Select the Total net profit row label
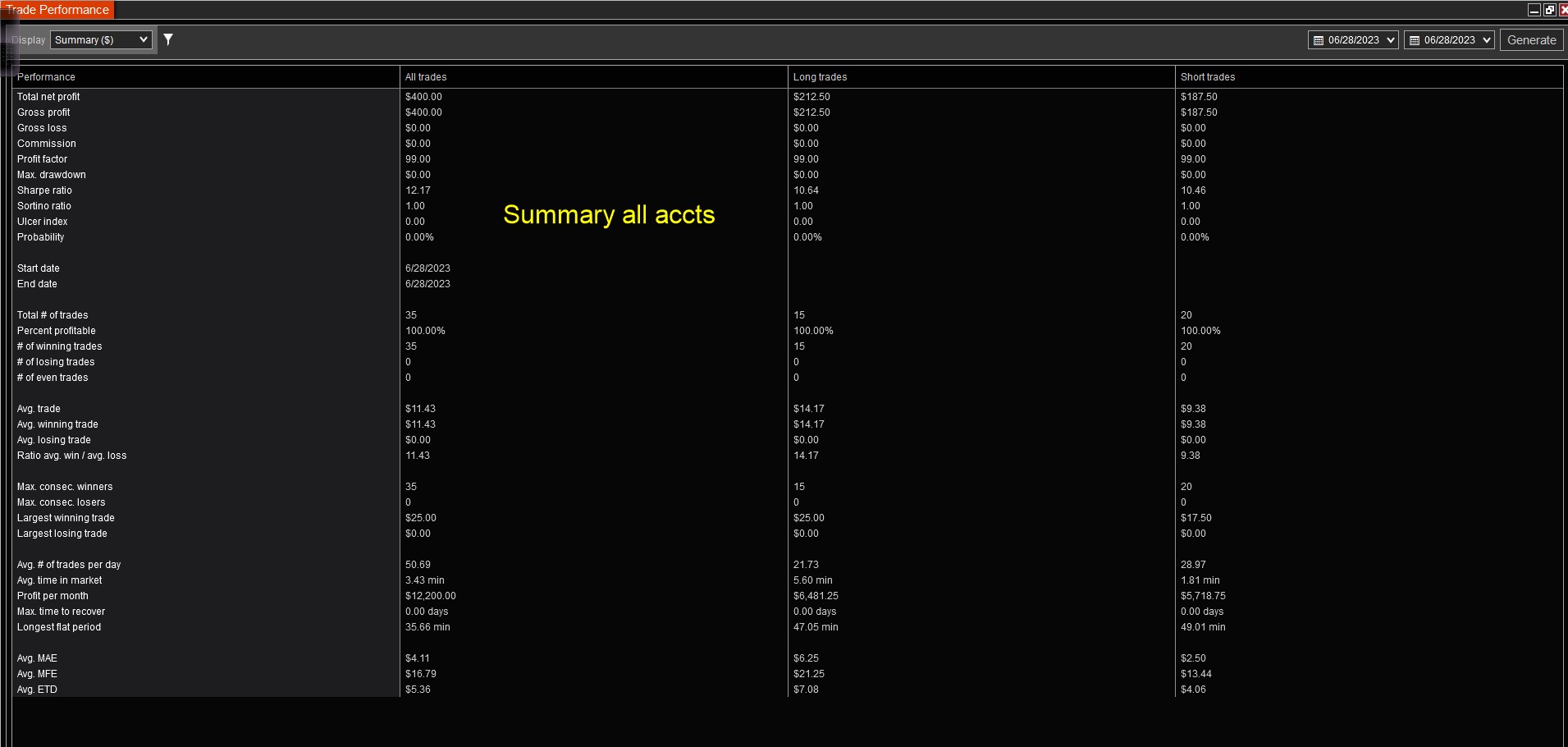Screen dimensions: 1568x747 click(48, 97)
